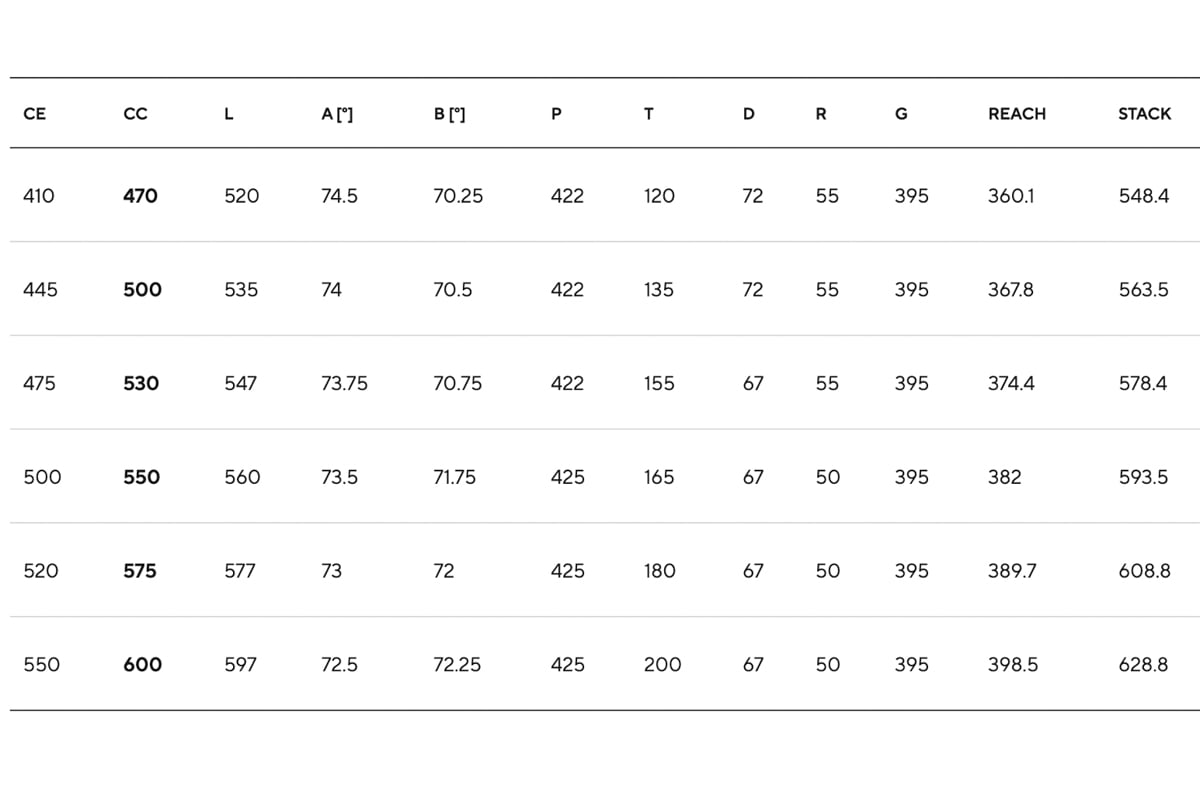Select the bold 550 frame size
This screenshot has height=800, width=1200.
pyautogui.click(x=141, y=477)
